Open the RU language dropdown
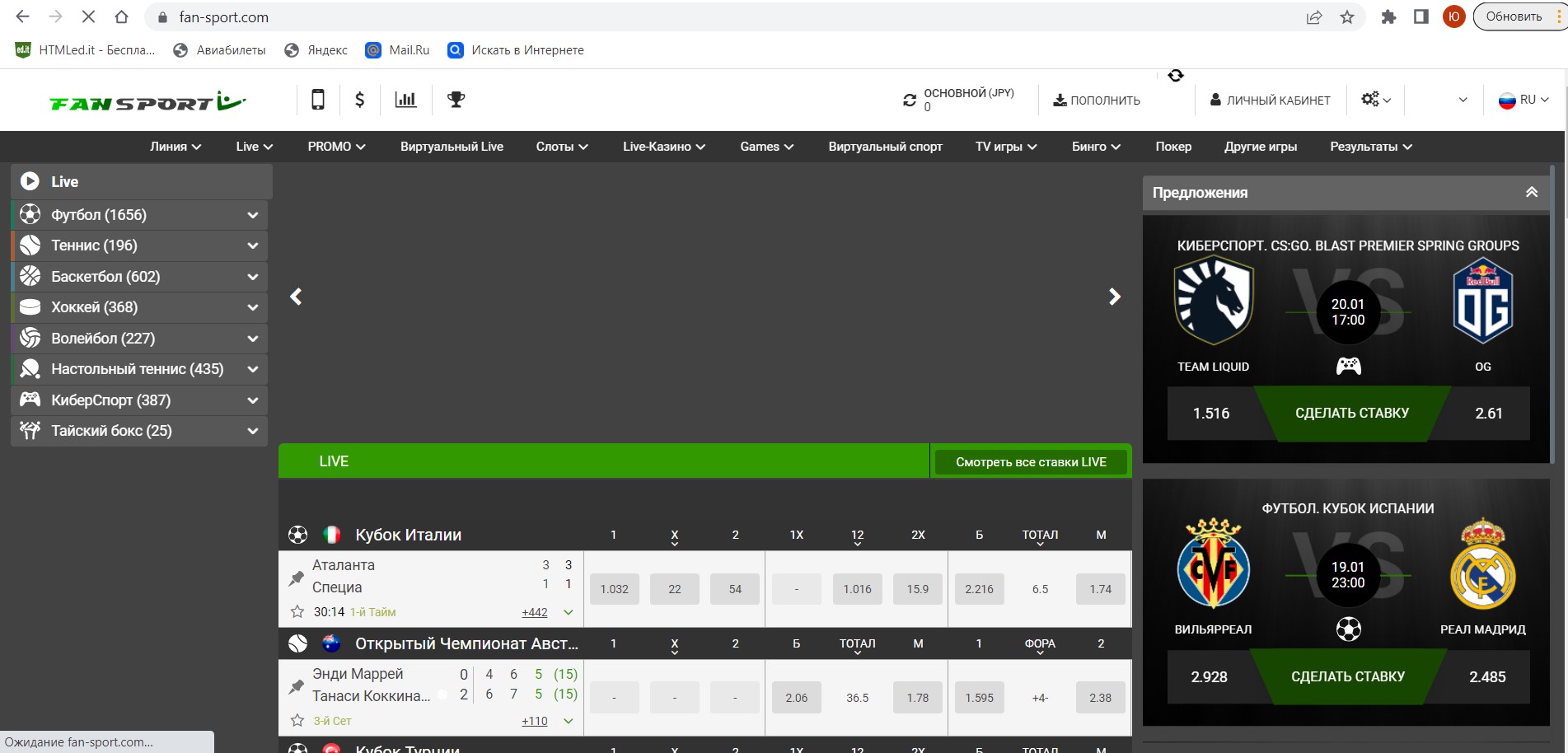 pos(1524,100)
